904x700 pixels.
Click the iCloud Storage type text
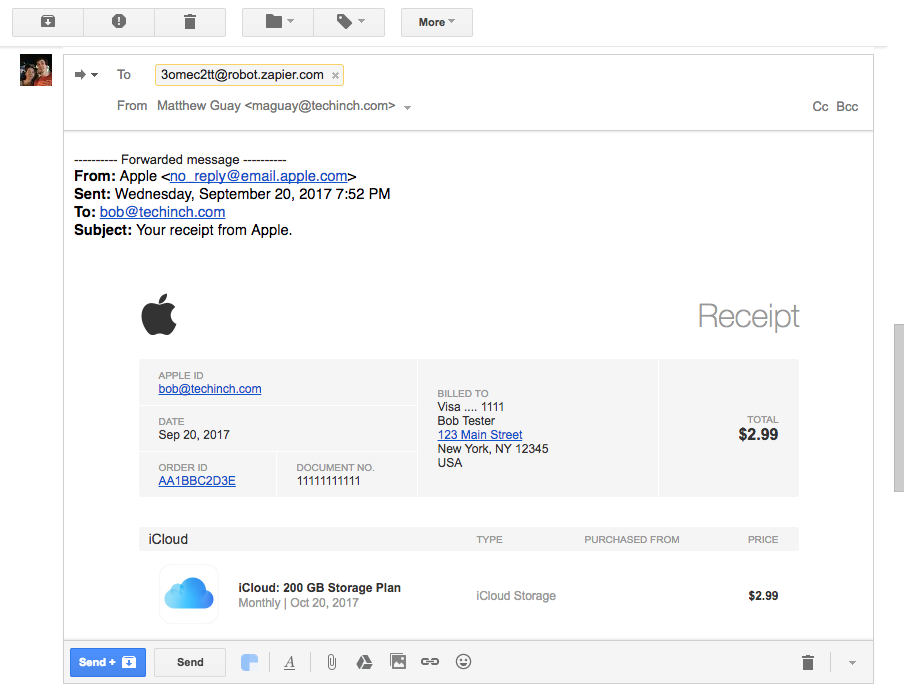click(516, 596)
